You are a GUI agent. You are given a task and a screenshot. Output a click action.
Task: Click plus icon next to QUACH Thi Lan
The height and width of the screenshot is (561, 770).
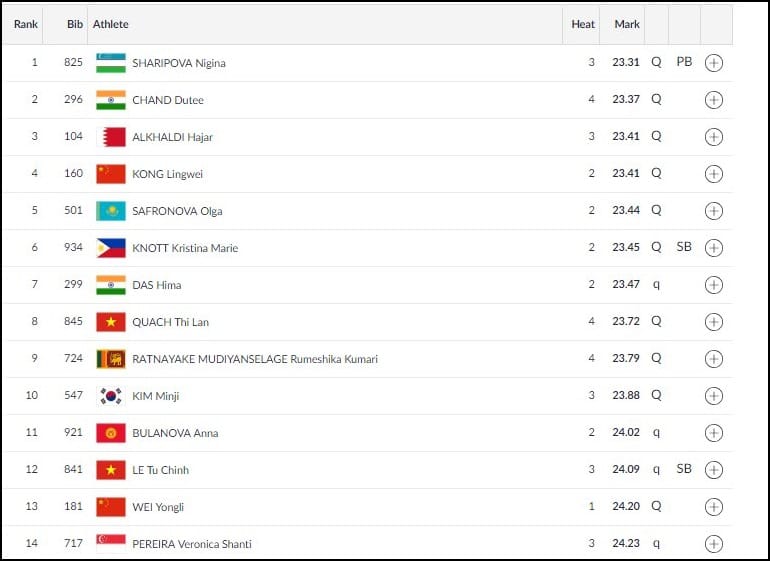pos(714,322)
